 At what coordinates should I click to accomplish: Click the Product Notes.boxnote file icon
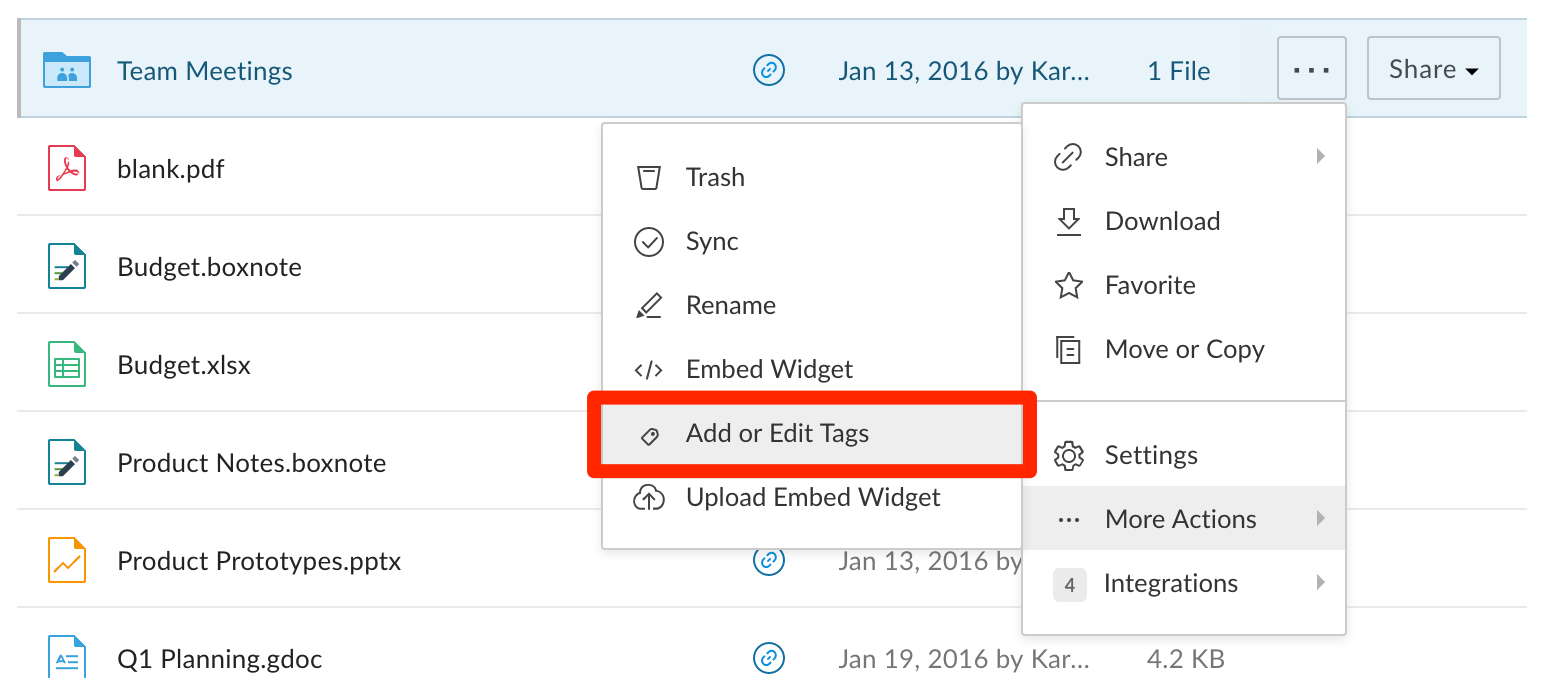point(67,462)
